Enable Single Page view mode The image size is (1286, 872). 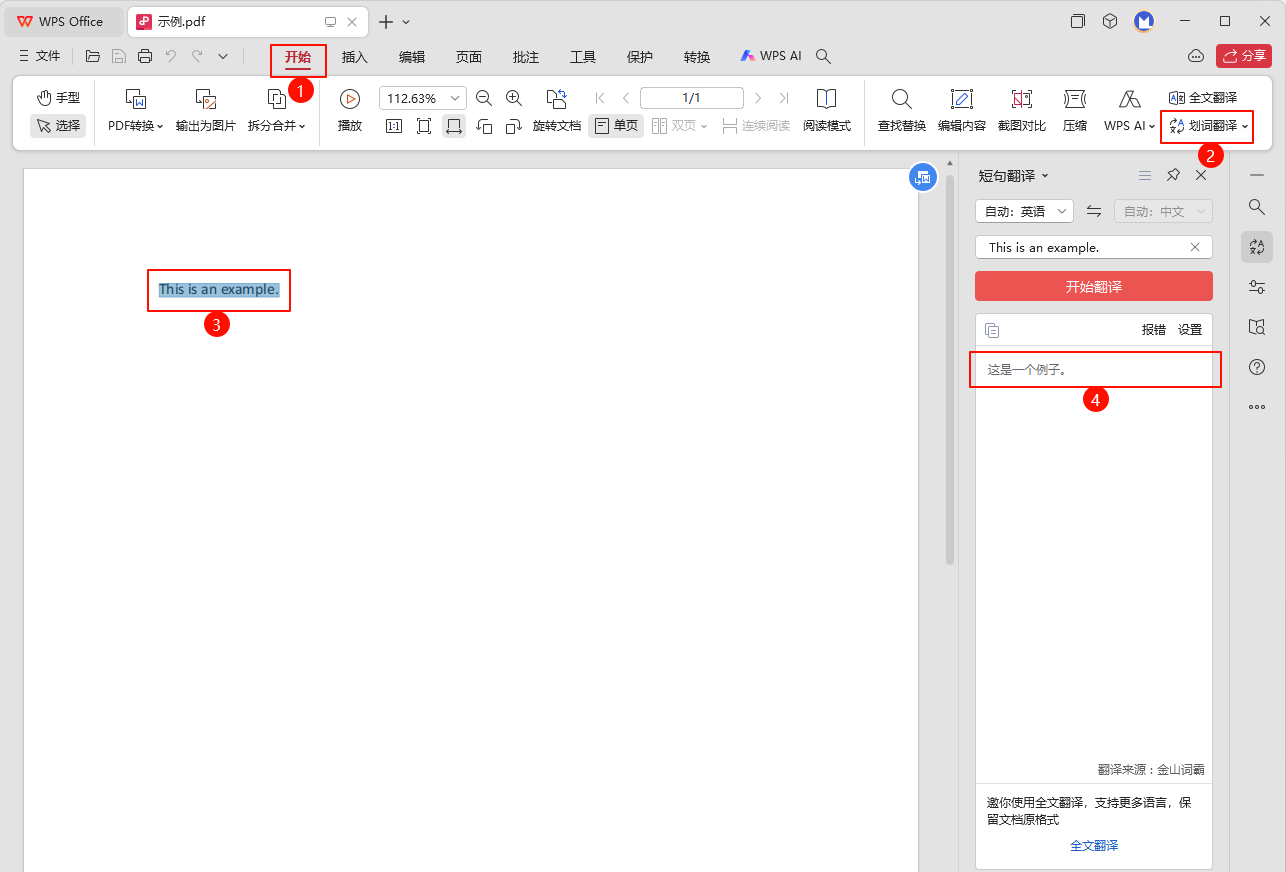616,126
